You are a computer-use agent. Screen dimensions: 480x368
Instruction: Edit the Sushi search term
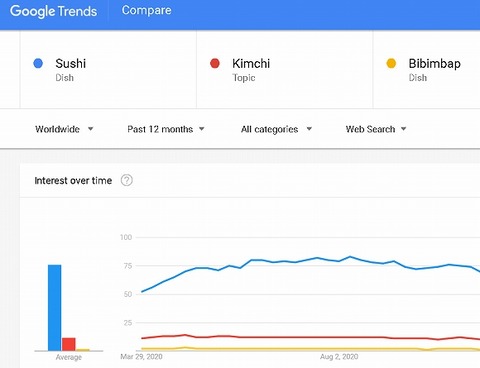(x=71, y=63)
